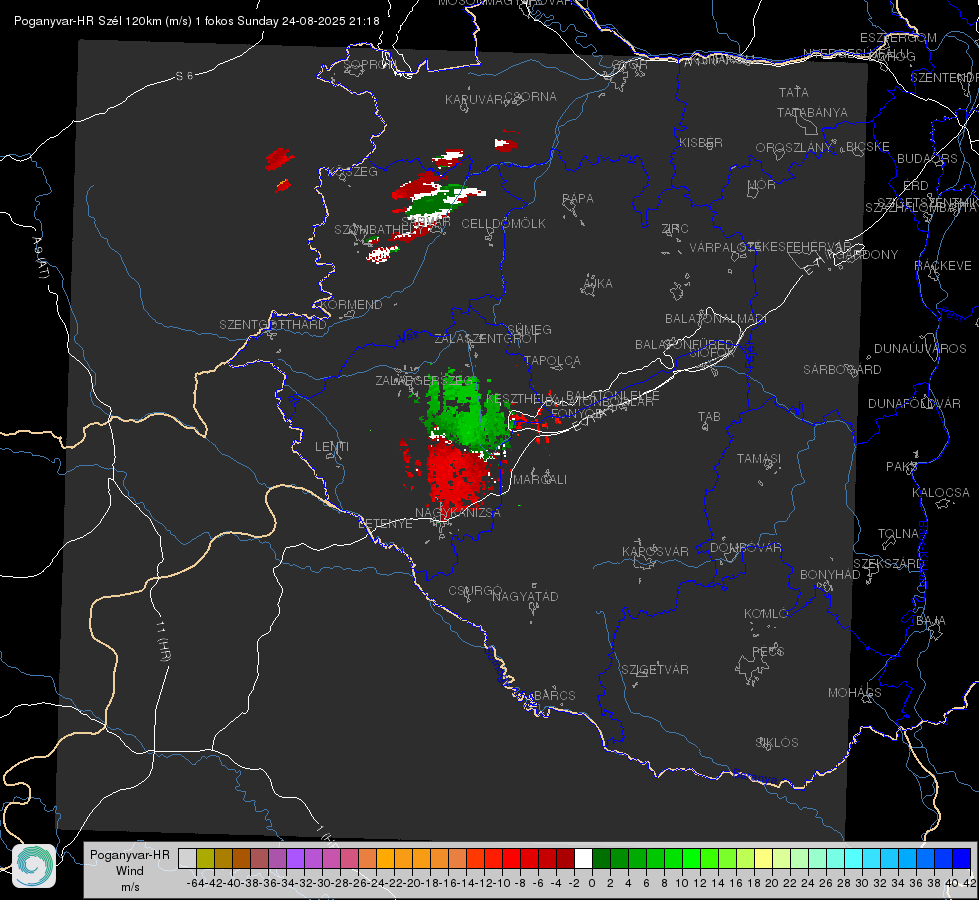
Task: Click the Poganyvar-HR Wind m/s legend label
Action: coord(130,871)
